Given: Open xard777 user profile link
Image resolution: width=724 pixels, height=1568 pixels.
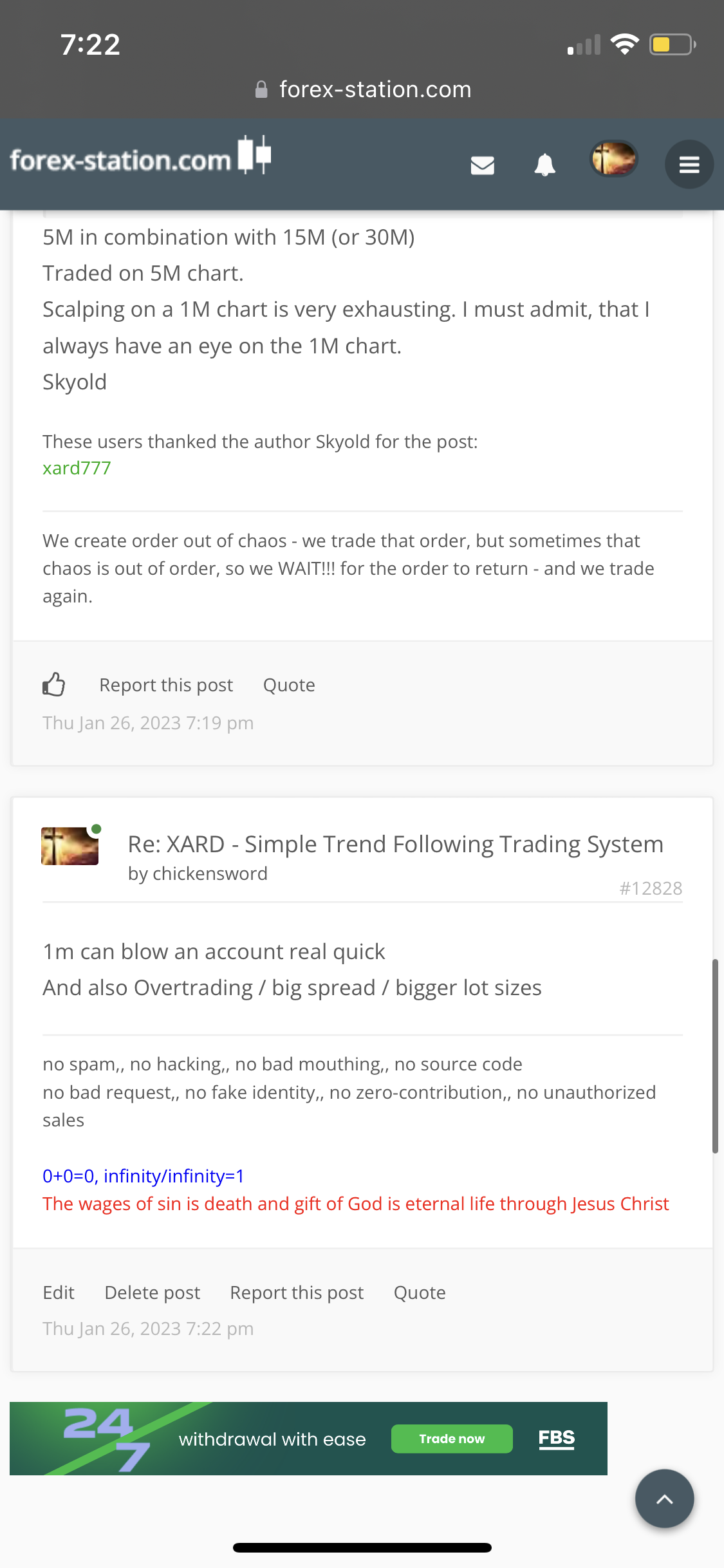Looking at the screenshot, I should coord(77,468).
